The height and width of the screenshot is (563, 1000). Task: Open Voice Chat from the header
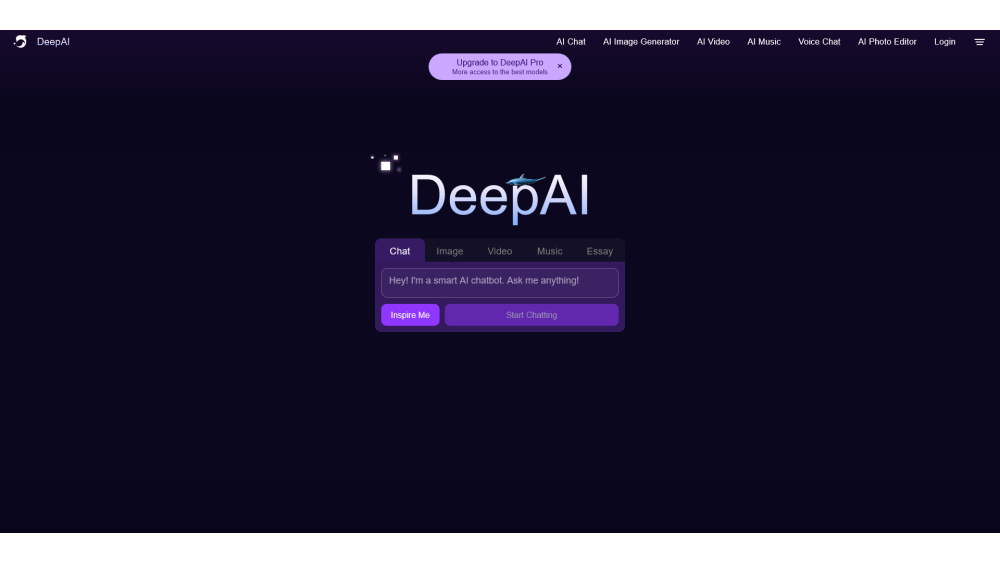(x=819, y=41)
